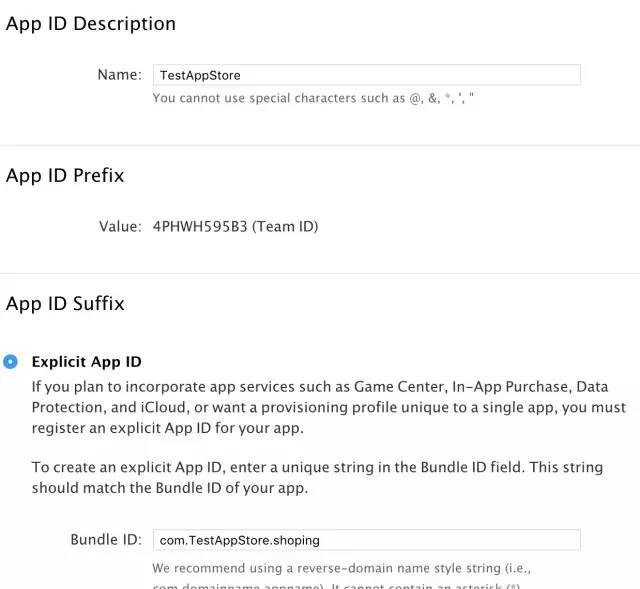Click the Bundle ID: field label
This screenshot has width=640, height=589.
point(106,540)
